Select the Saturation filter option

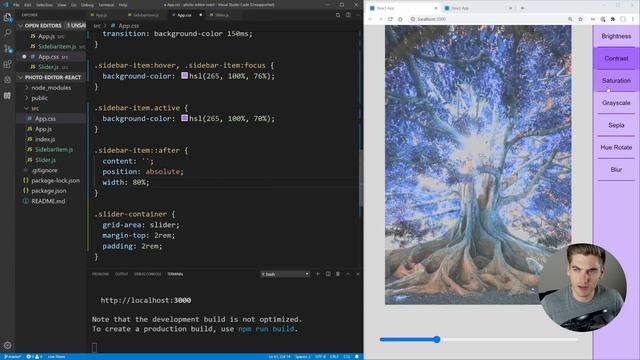point(616,80)
